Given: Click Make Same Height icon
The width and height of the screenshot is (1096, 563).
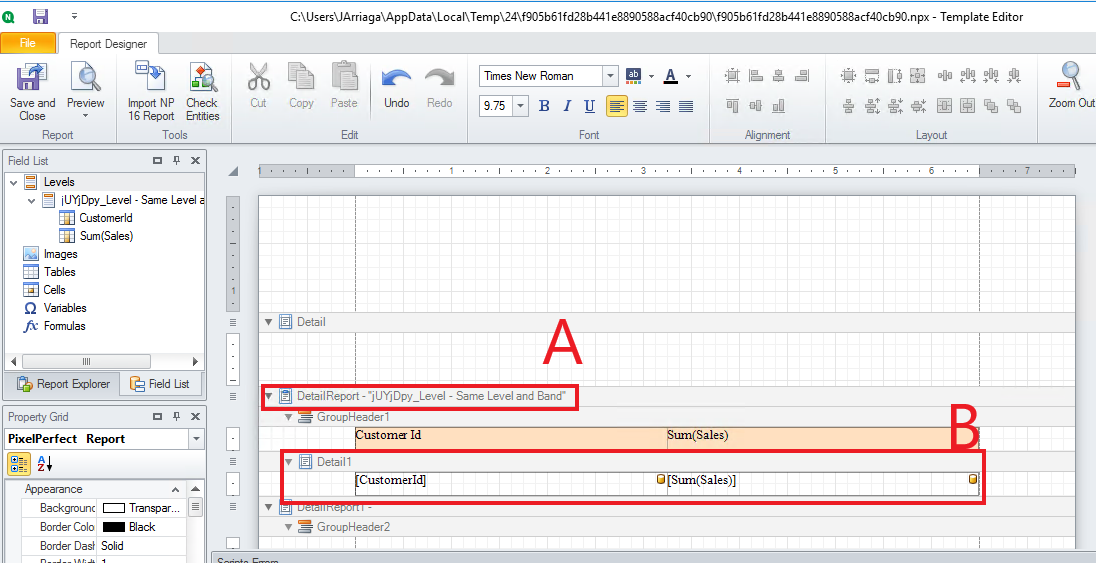Looking at the screenshot, I should click(x=895, y=76).
